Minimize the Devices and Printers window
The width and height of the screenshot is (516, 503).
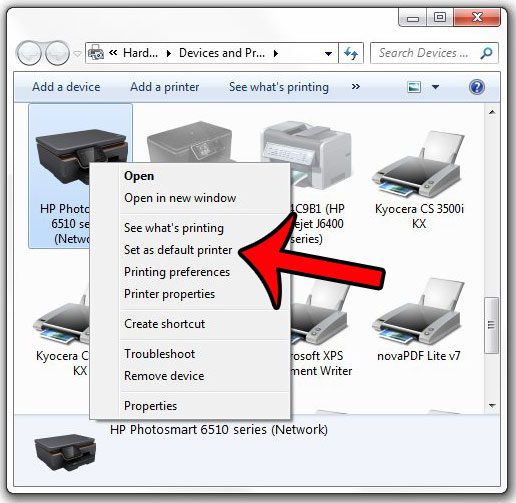tap(412, 18)
